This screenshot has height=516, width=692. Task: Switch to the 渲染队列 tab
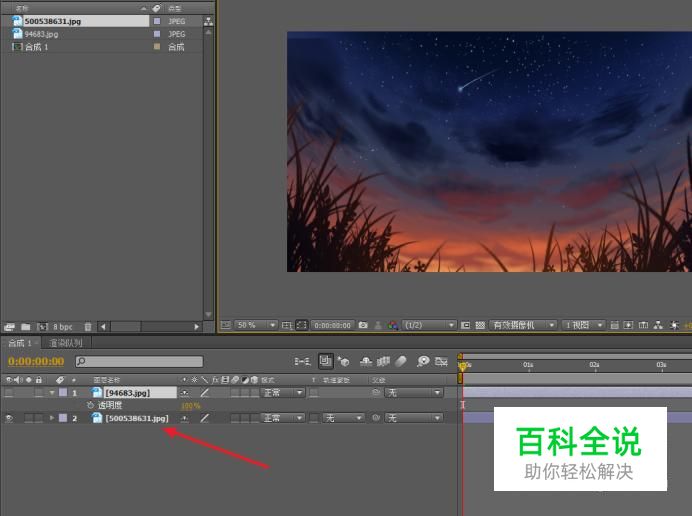pos(66,343)
